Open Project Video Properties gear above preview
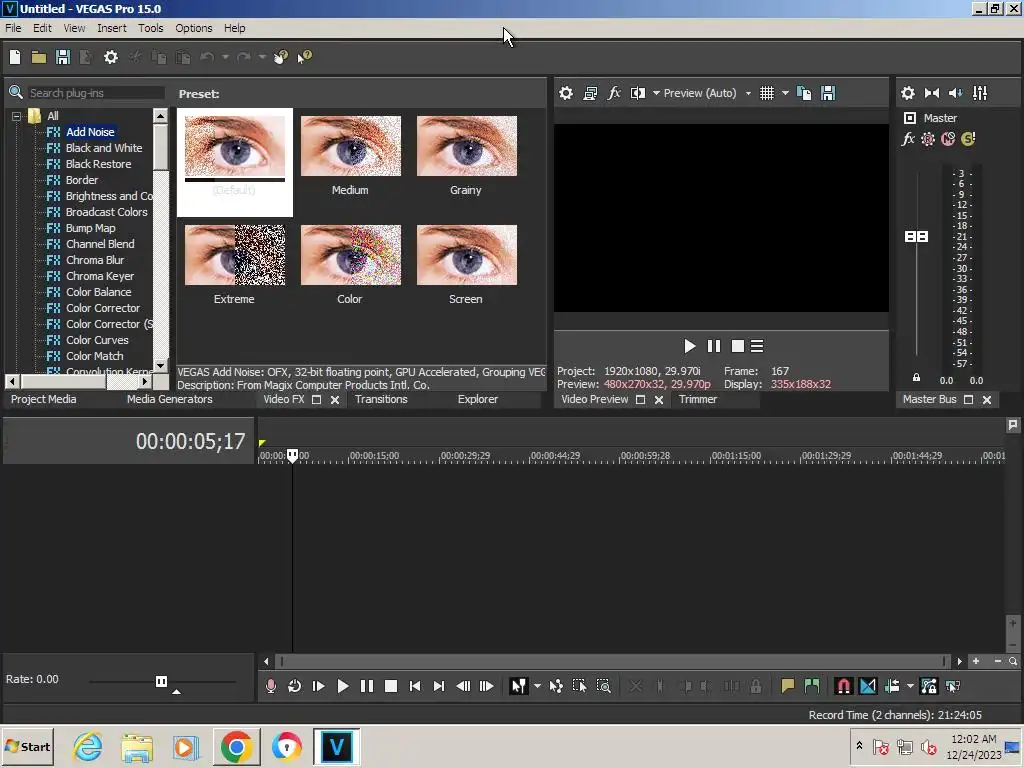 coord(566,93)
